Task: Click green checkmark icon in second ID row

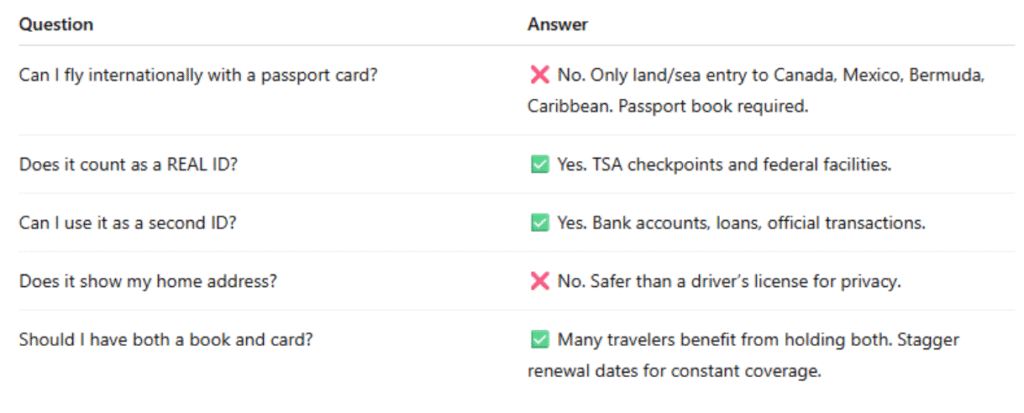Action: point(539,223)
